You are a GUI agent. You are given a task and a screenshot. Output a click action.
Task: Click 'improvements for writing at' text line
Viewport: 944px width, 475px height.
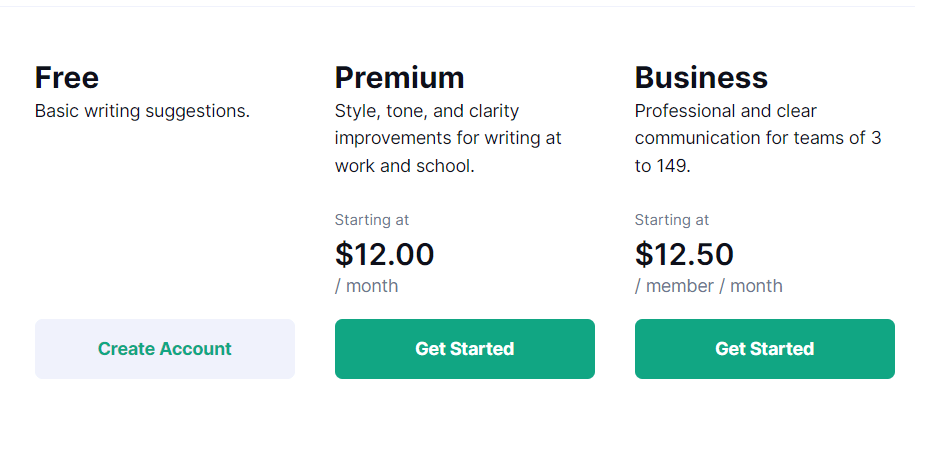pos(448,138)
